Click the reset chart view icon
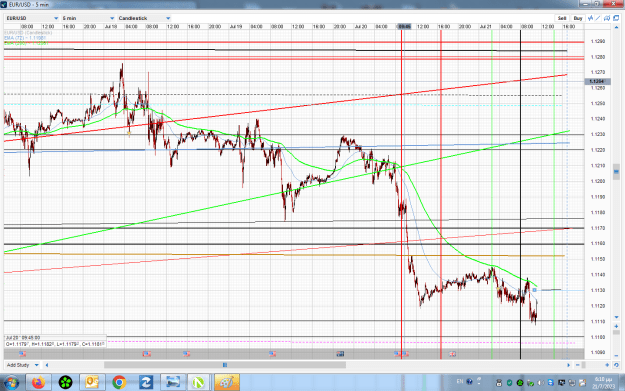This screenshot has width=625, height=391. click(x=616, y=365)
